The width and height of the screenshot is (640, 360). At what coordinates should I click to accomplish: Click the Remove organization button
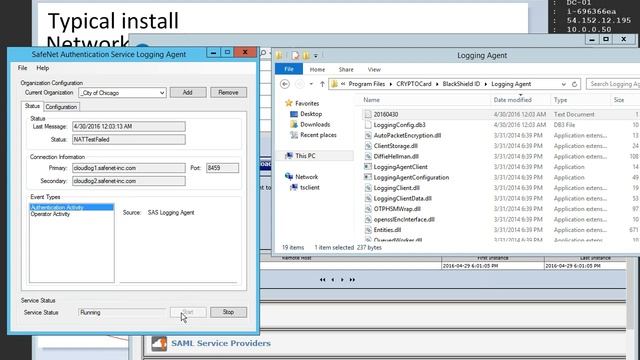pyautogui.click(x=228, y=93)
